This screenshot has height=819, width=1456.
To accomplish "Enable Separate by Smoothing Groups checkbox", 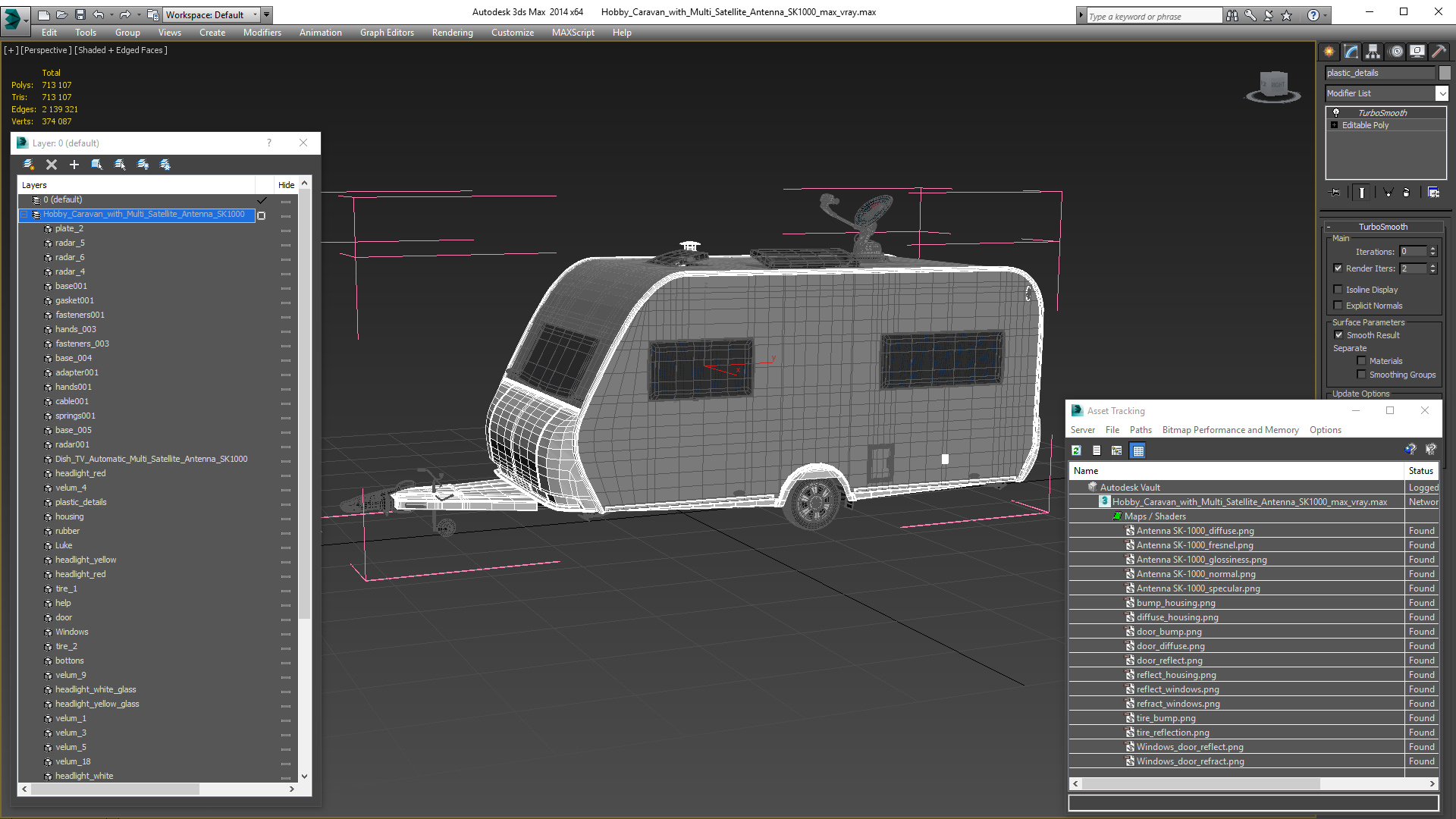I will [1362, 375].
